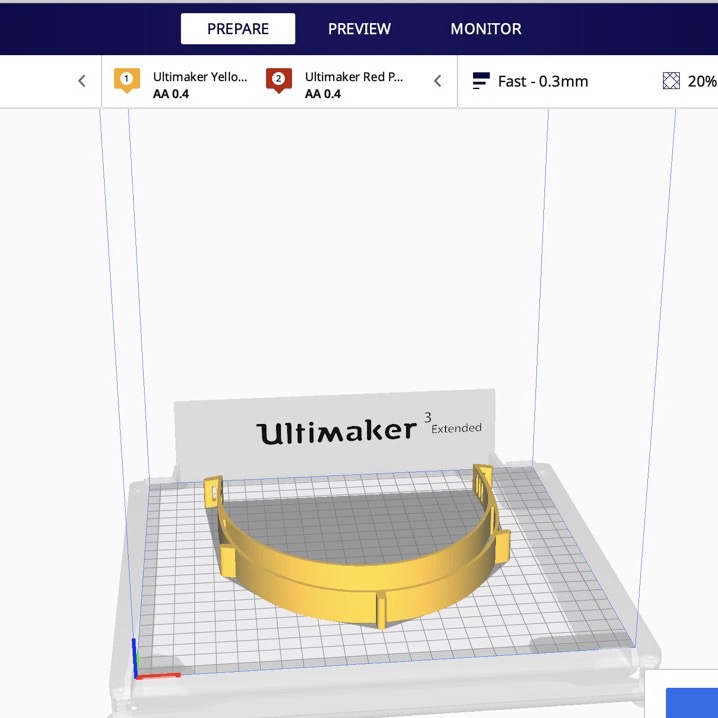Image resolution: width=718 pixels, height=718 pixels.
Task: Switch to the PREVIEW stage tab
Action: click(359, 29)
